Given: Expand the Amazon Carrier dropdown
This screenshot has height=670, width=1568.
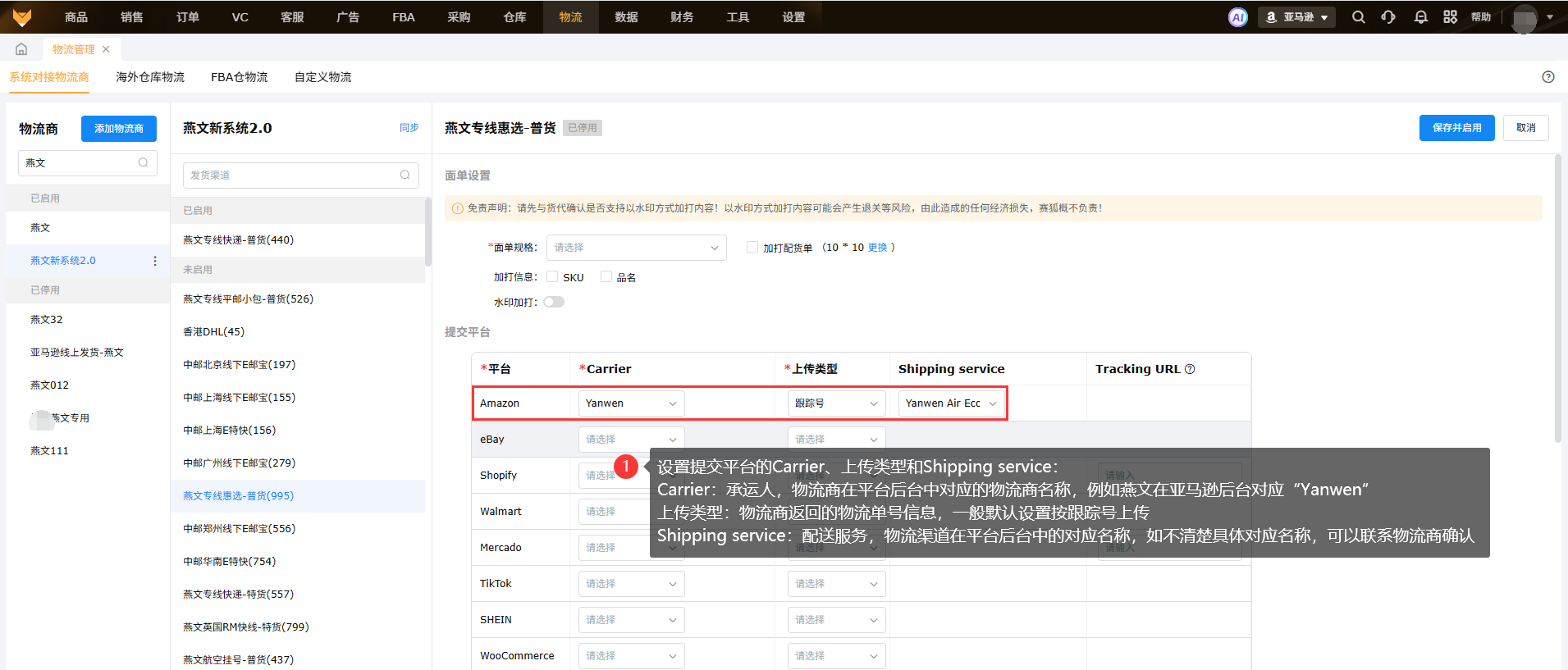Looking at the screenshot, I should 631,403.
